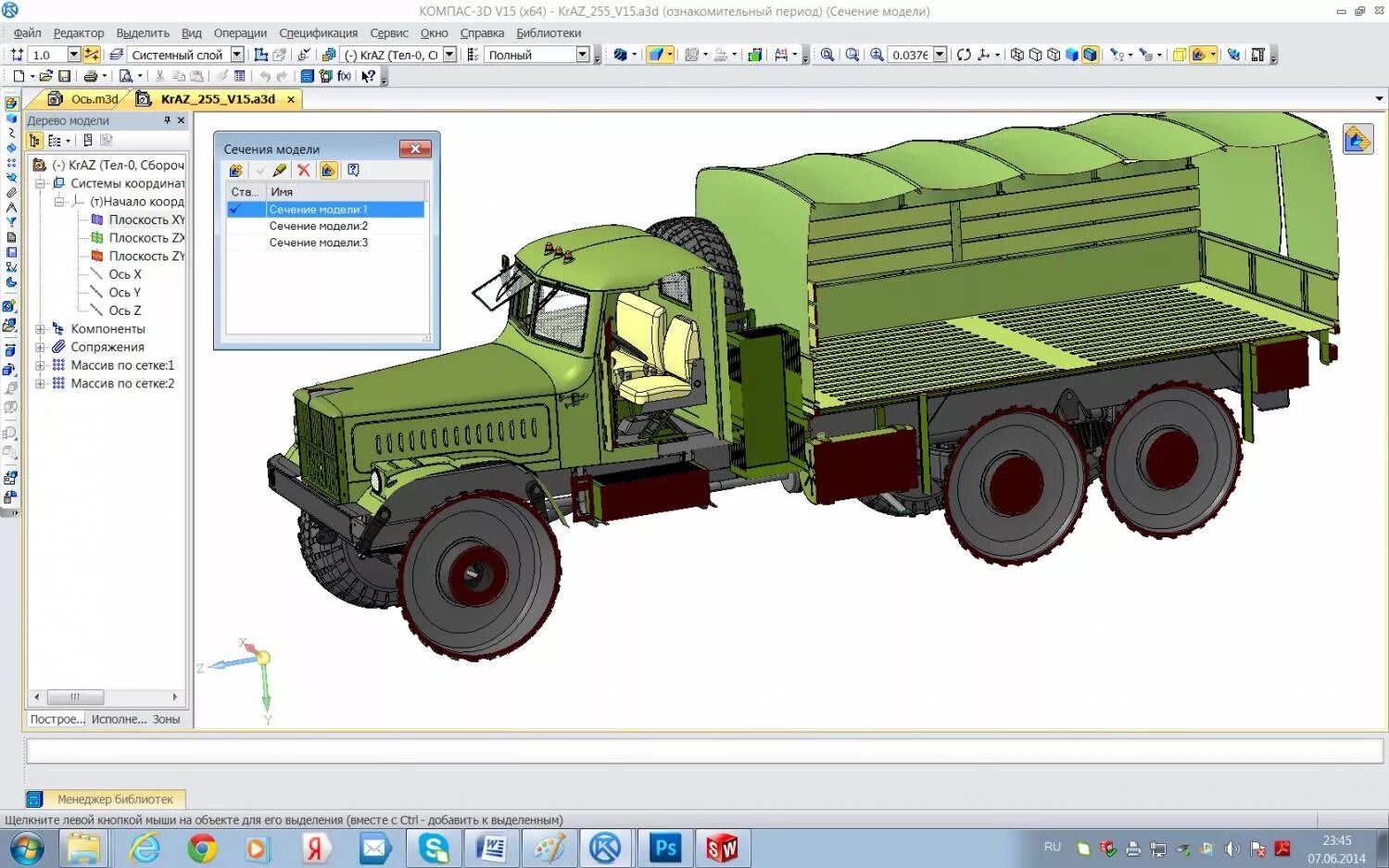The image size is (1389, 868).
Task: Open the Спецификация menu
Action: [318, 32]
